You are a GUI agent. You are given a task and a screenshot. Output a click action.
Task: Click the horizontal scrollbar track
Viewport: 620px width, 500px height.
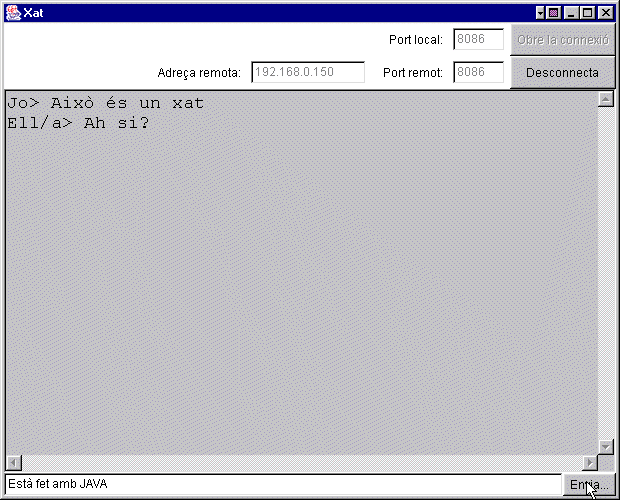coord(302,462)
